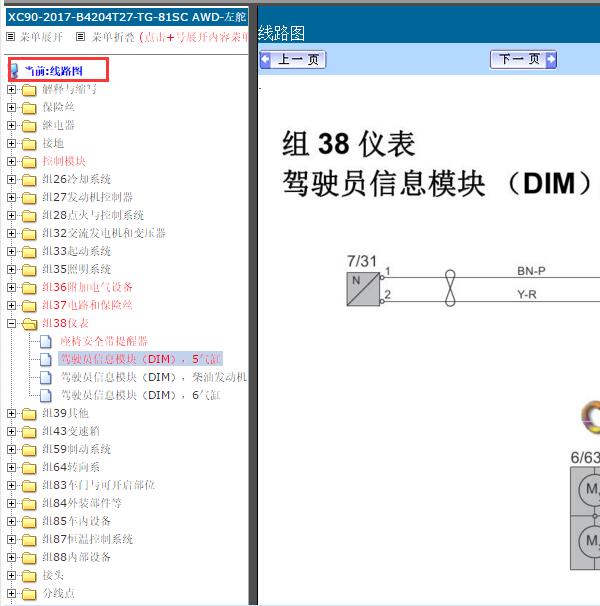Click the XC90-2017-B4204T27 title bar text
Image resolution: width=600 pixels, height=606 pixels.
(127, 17)
